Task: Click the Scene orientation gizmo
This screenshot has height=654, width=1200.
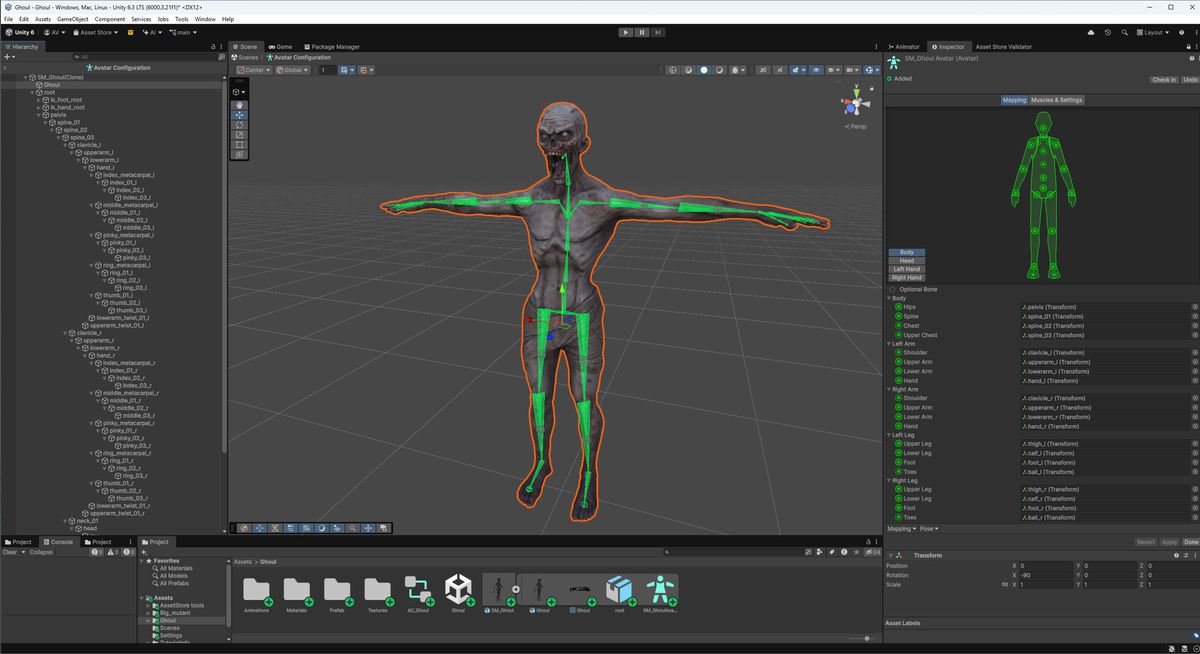Action: (x=855, y=102)
